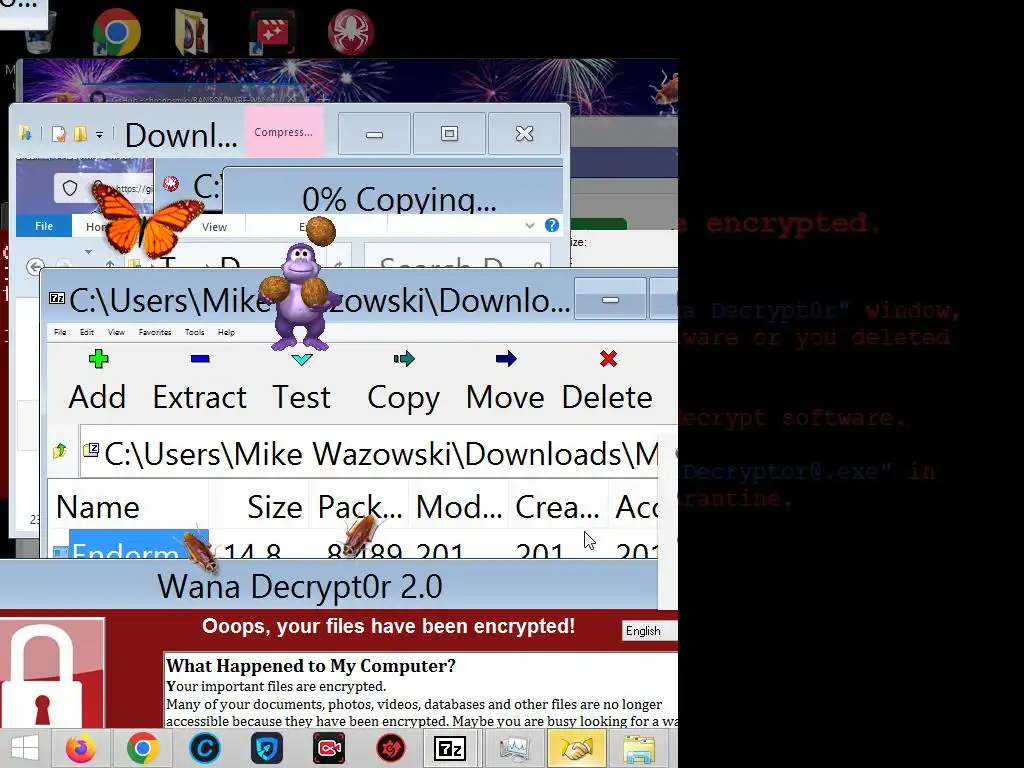Launch Firefox from the taskbar

(80, 748)
